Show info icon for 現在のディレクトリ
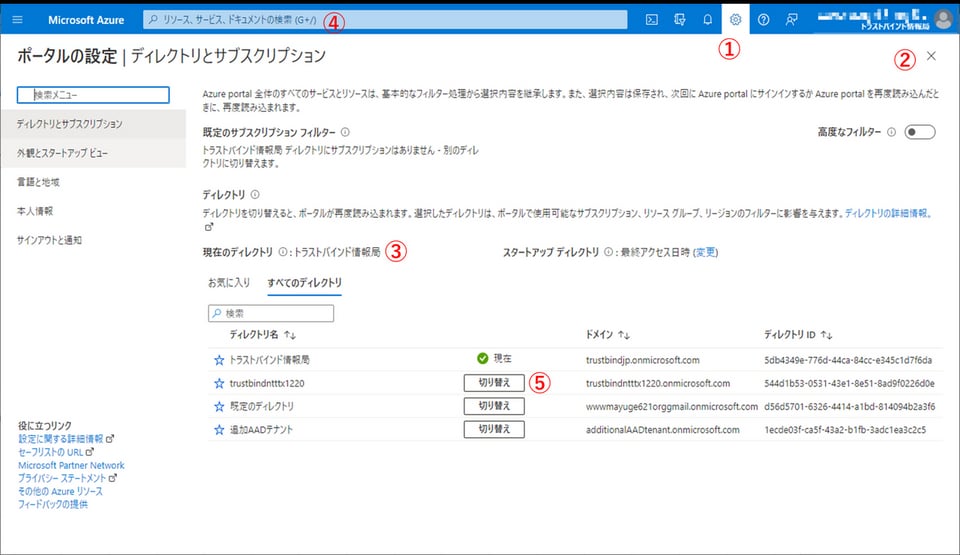This screenshot has height=555, width=960. [x=282, y=251]
